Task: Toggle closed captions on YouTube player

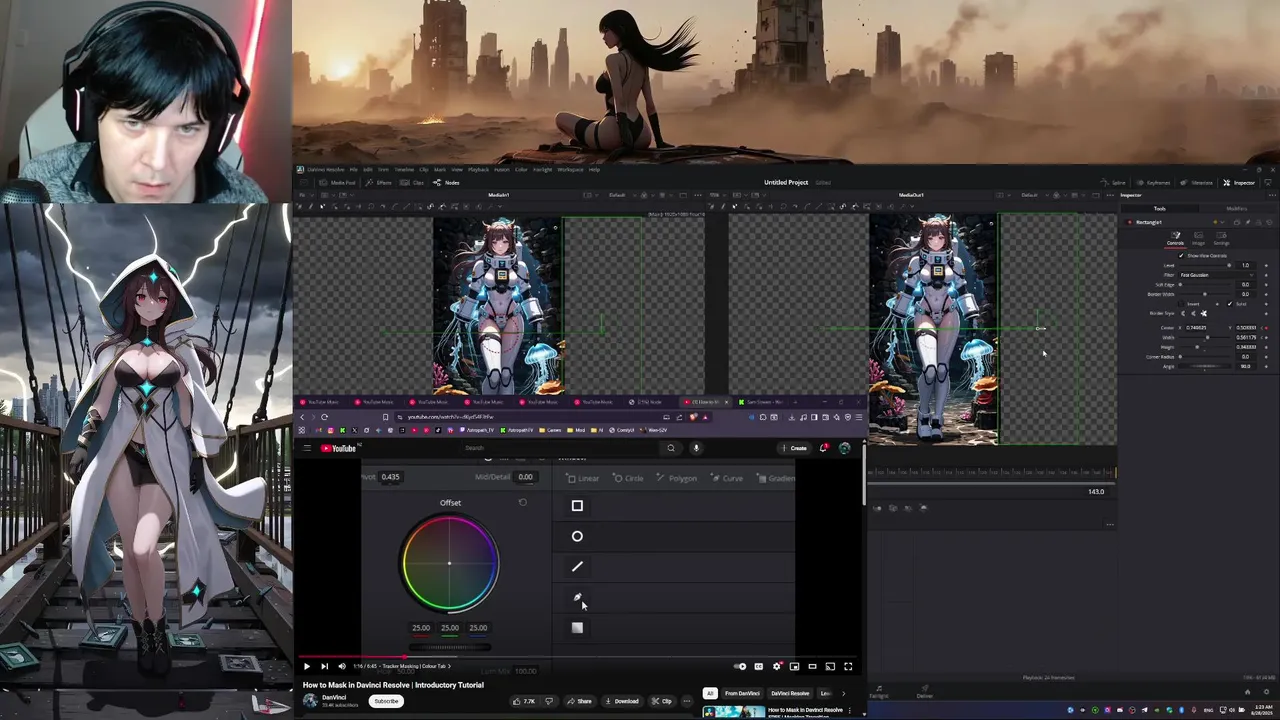Action: (758, 666)
